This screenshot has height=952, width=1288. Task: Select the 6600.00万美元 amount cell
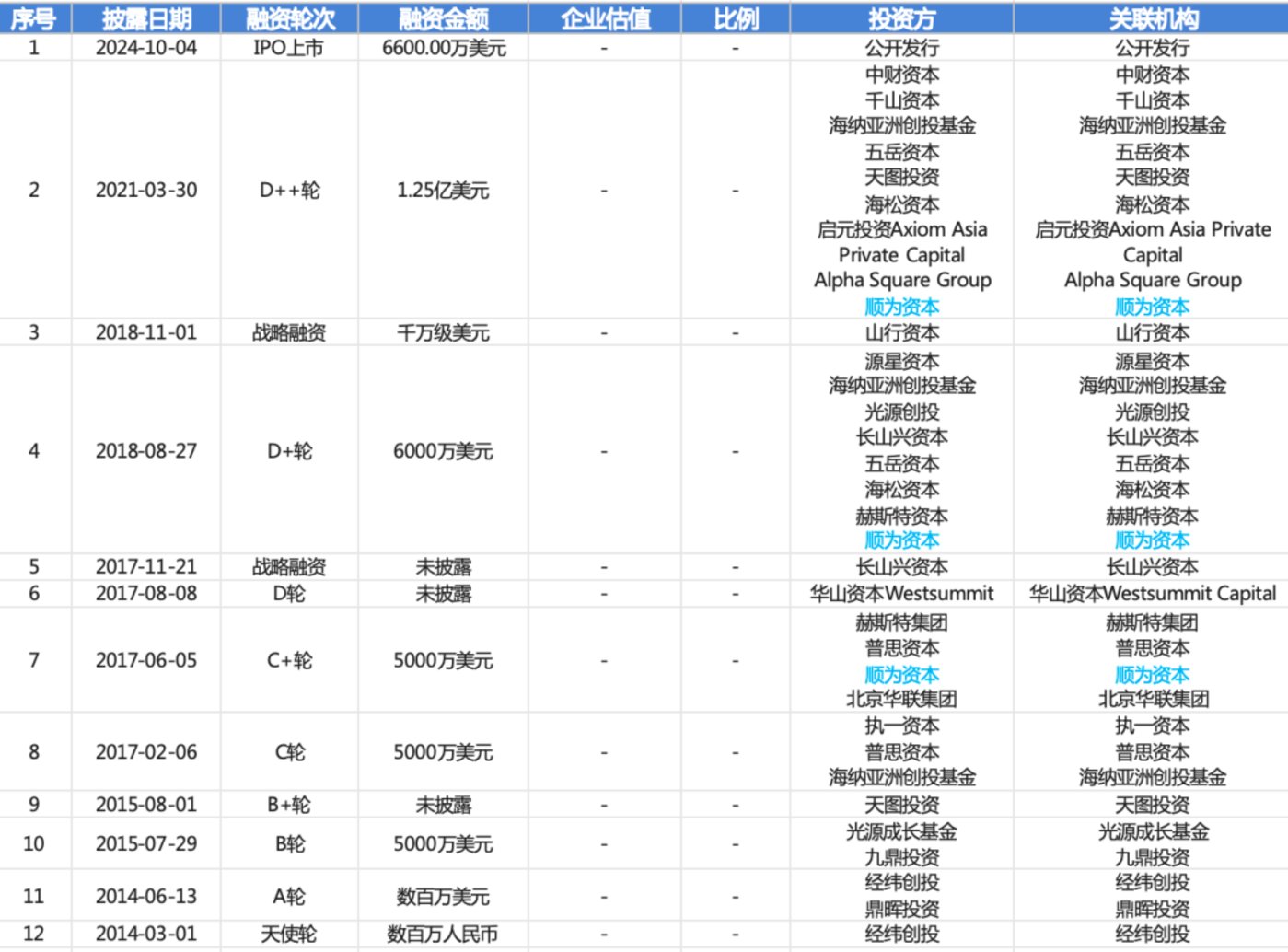pos(444,48)
